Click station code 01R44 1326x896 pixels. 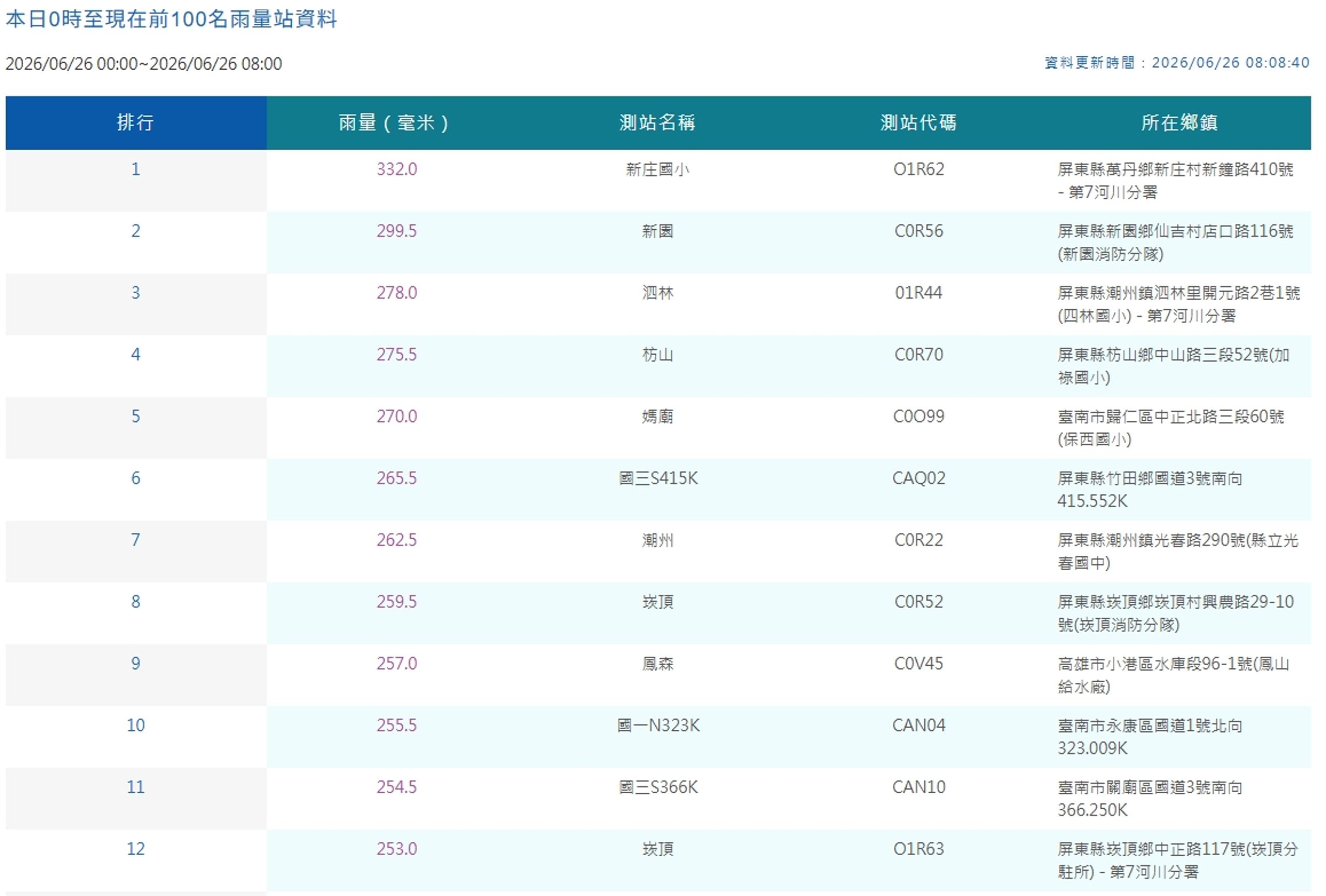pos(919,293)
